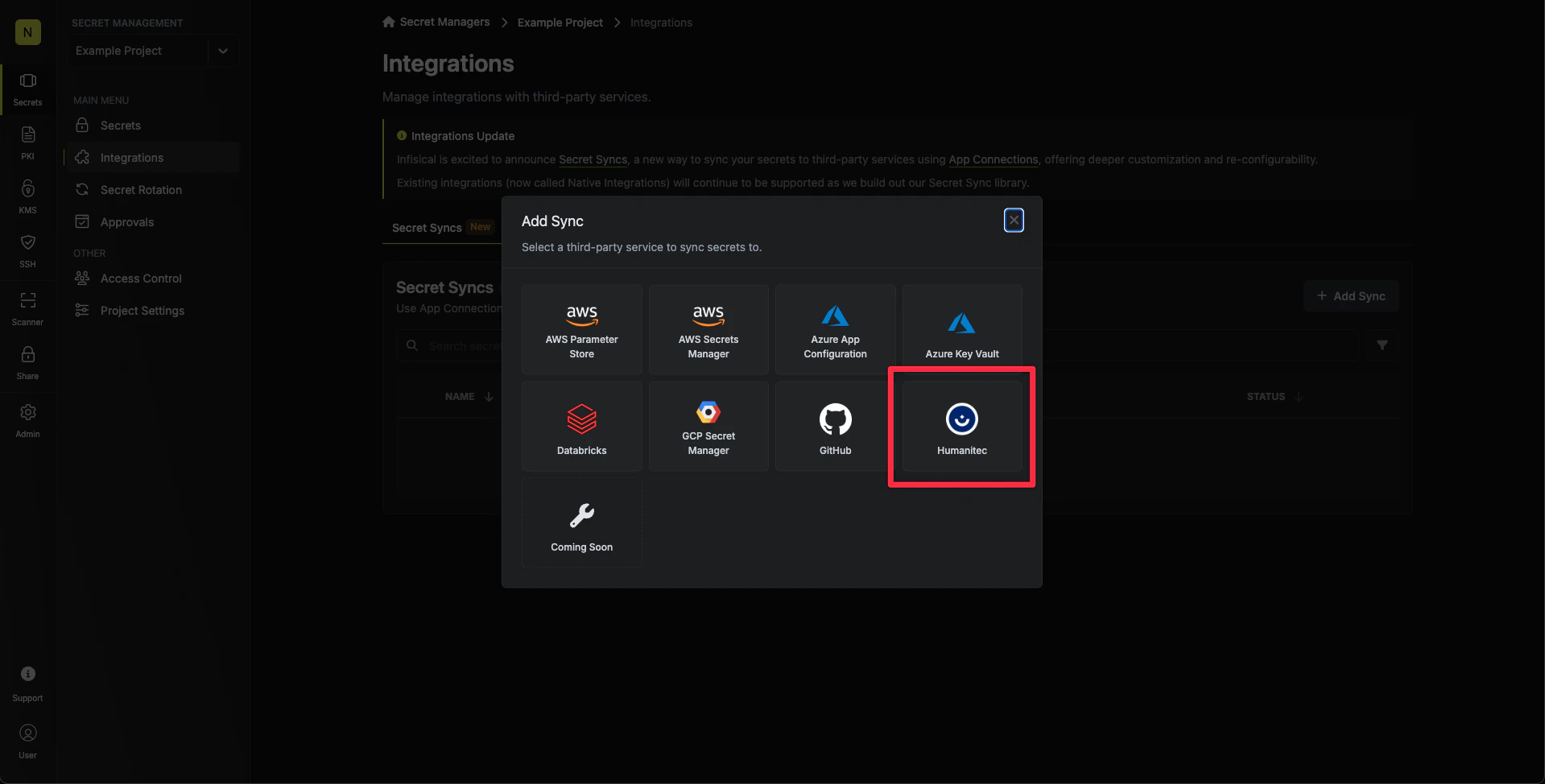Click the Integrations Update notice heading
Viewport: 1545px width, 784px height.
click(463, 136)
